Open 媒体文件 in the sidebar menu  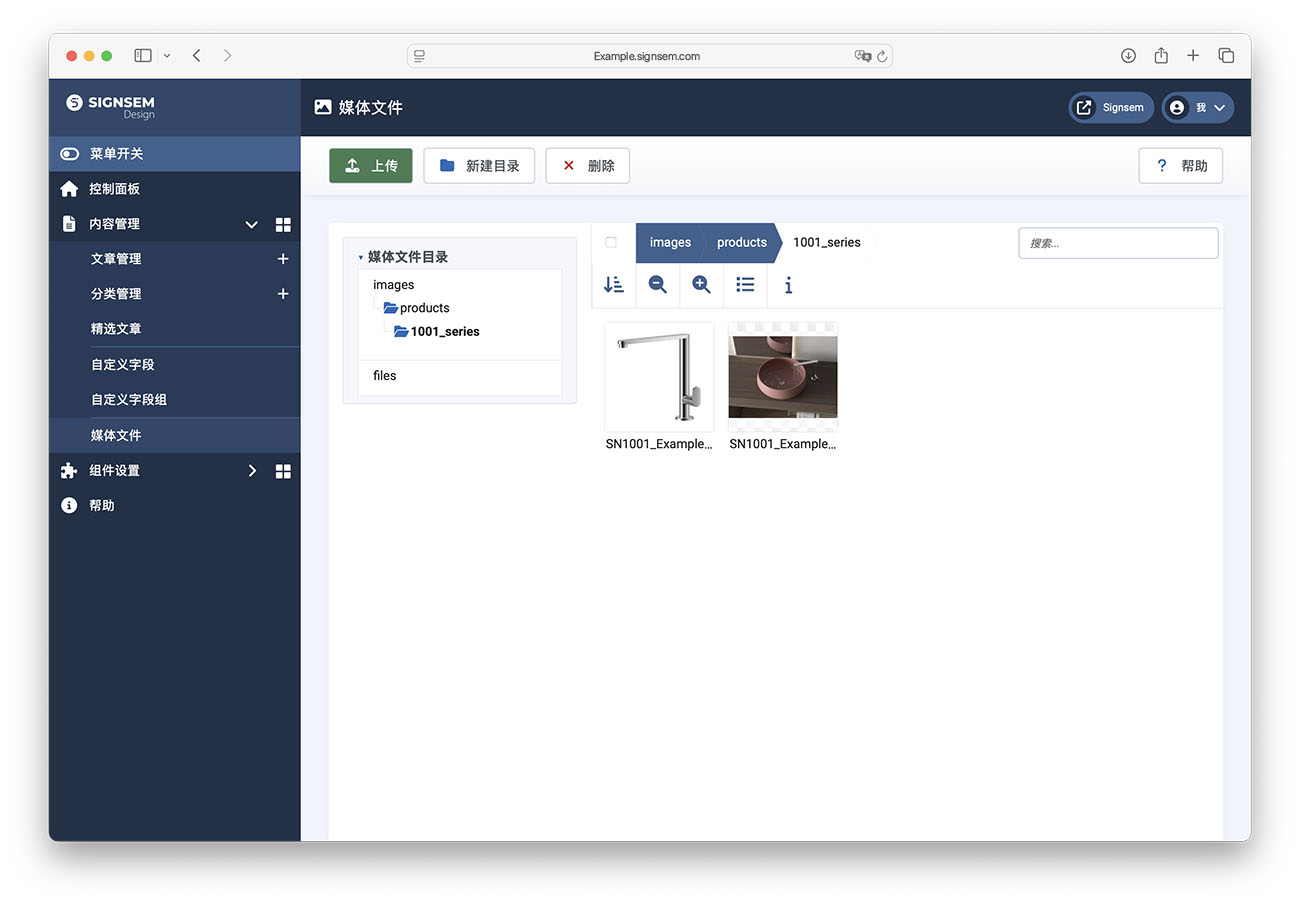point(116,435)
